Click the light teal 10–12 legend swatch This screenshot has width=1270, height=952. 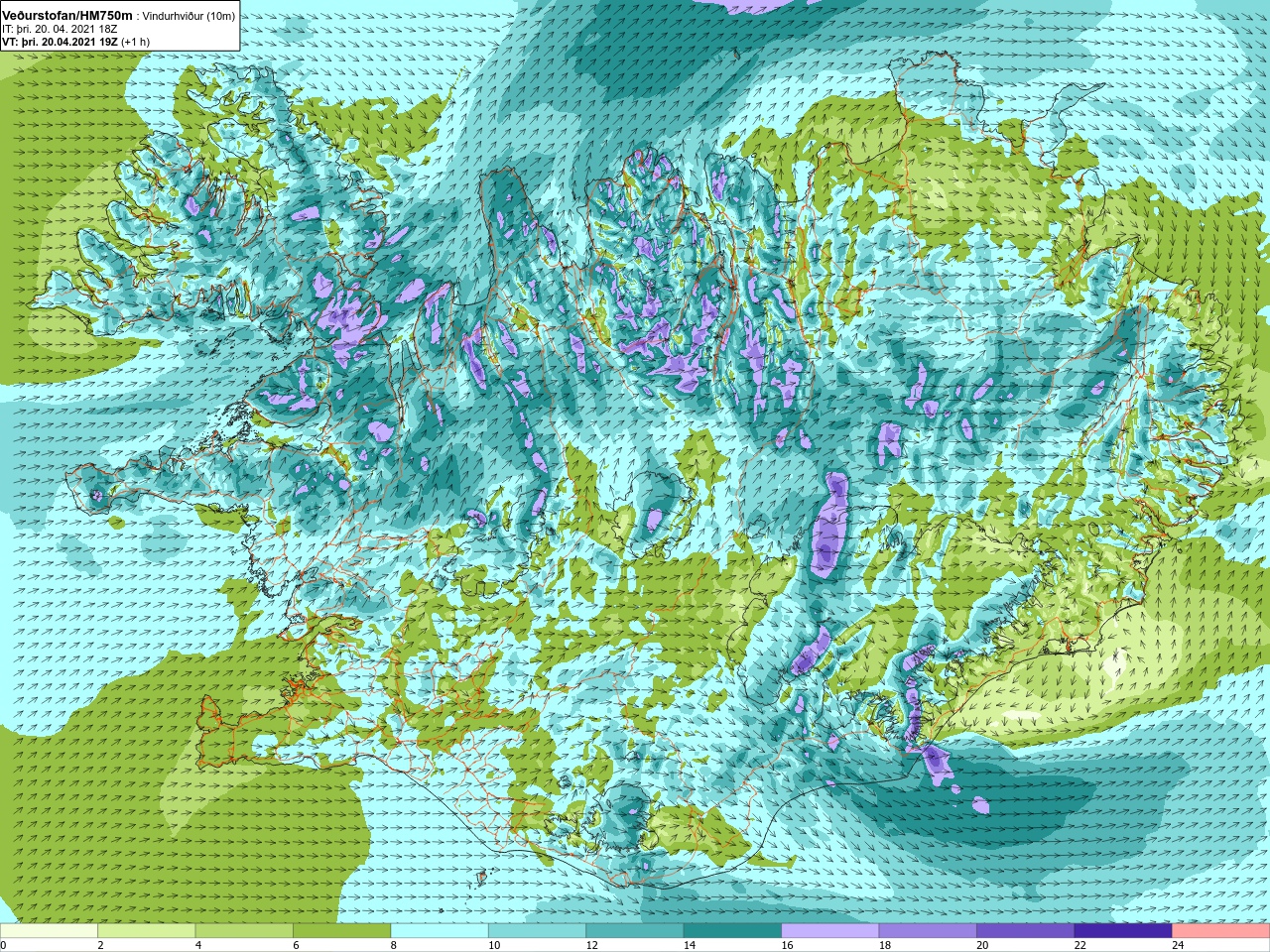tap(538, 931)
